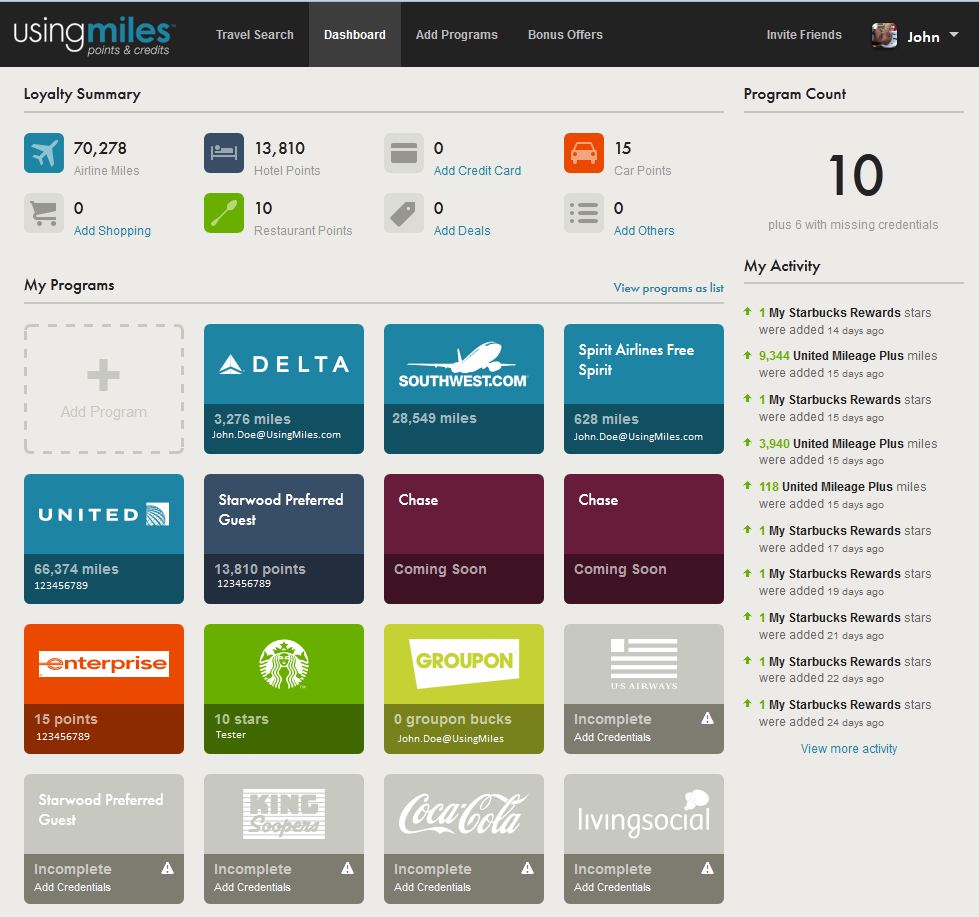
Task: Click the 13,810 Hotel Points value
Action: pos(280,148)
